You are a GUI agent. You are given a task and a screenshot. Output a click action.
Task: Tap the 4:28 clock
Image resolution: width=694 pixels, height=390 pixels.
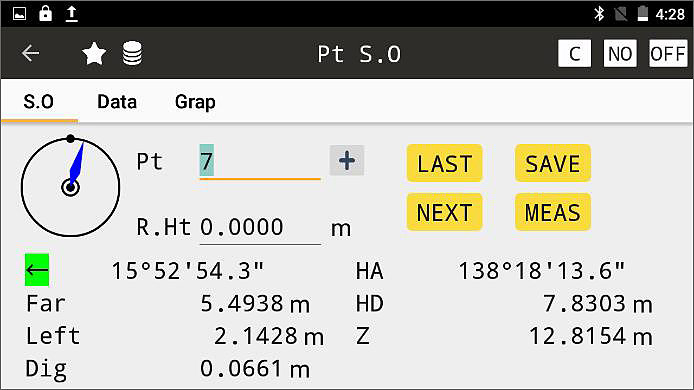[x=670, y=14]
